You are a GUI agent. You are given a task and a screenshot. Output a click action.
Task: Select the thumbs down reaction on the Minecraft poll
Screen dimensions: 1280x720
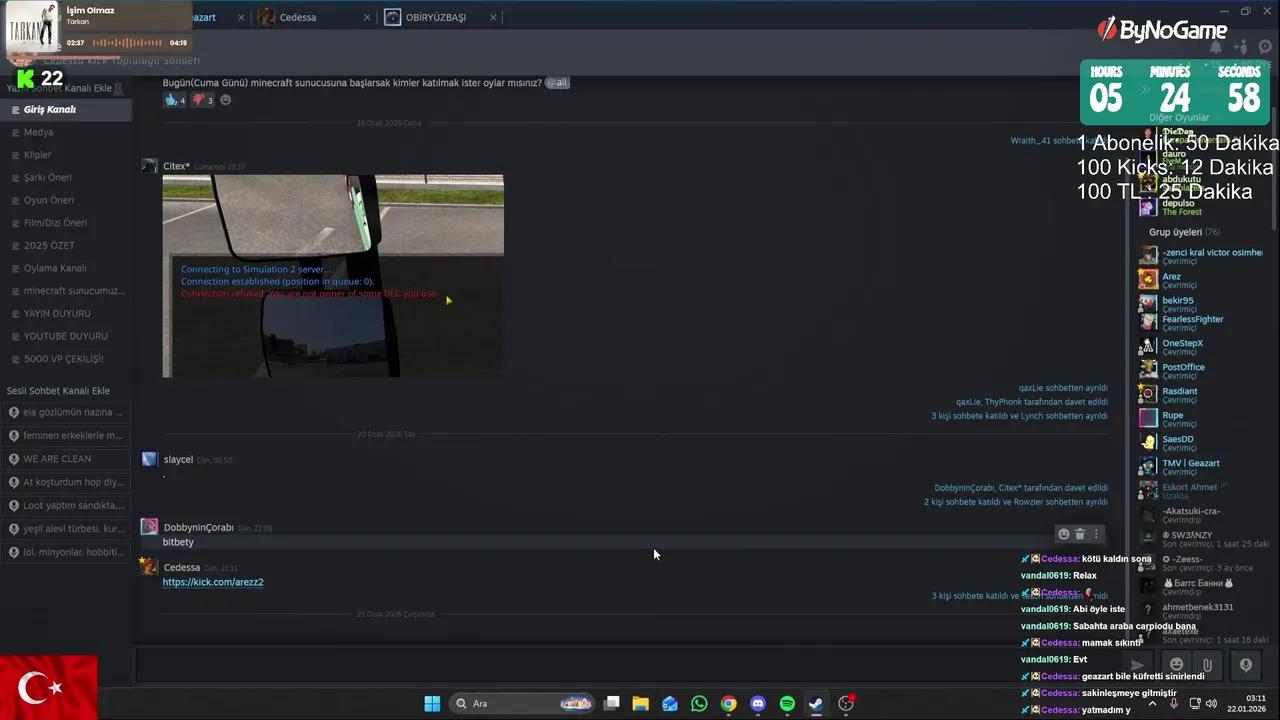click(199, 100)
